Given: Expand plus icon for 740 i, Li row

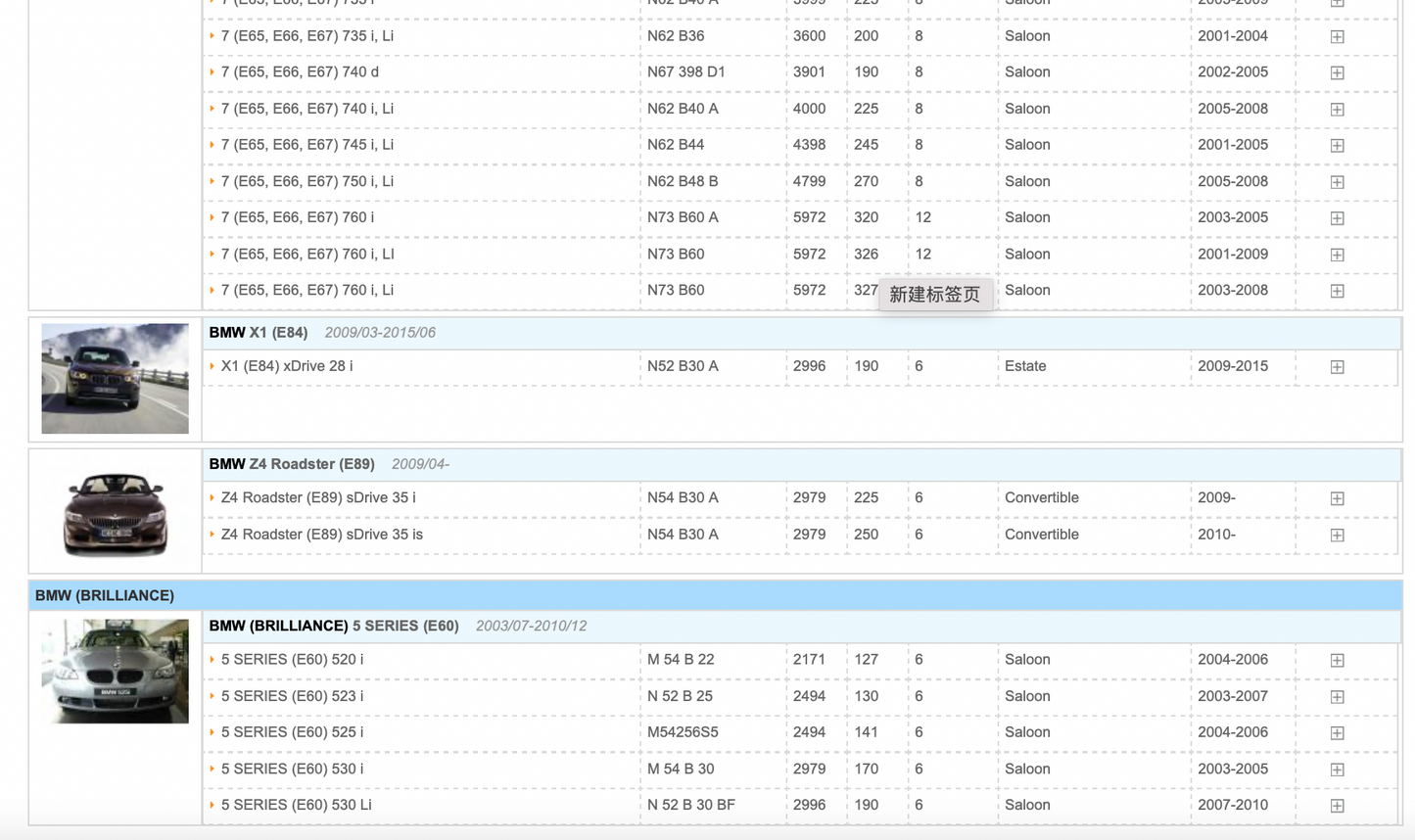Looking at the screenshot, I should point(1337,109).
